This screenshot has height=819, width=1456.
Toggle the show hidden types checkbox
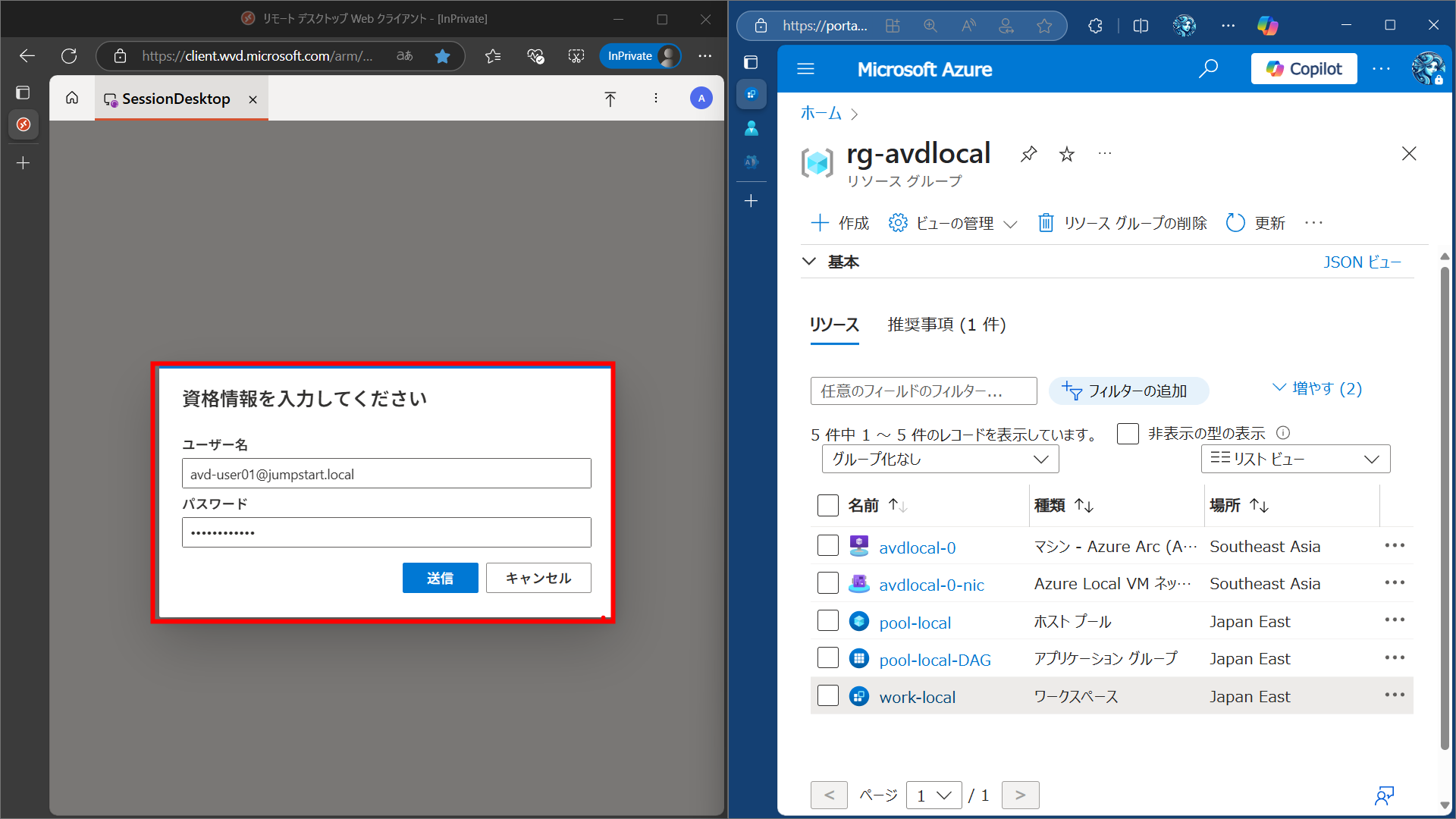pos(1128,434)
